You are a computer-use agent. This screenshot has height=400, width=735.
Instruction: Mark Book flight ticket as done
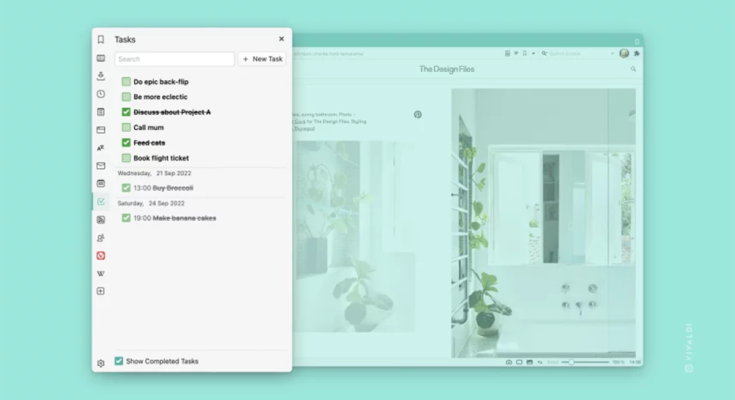(x=126, y=158)
